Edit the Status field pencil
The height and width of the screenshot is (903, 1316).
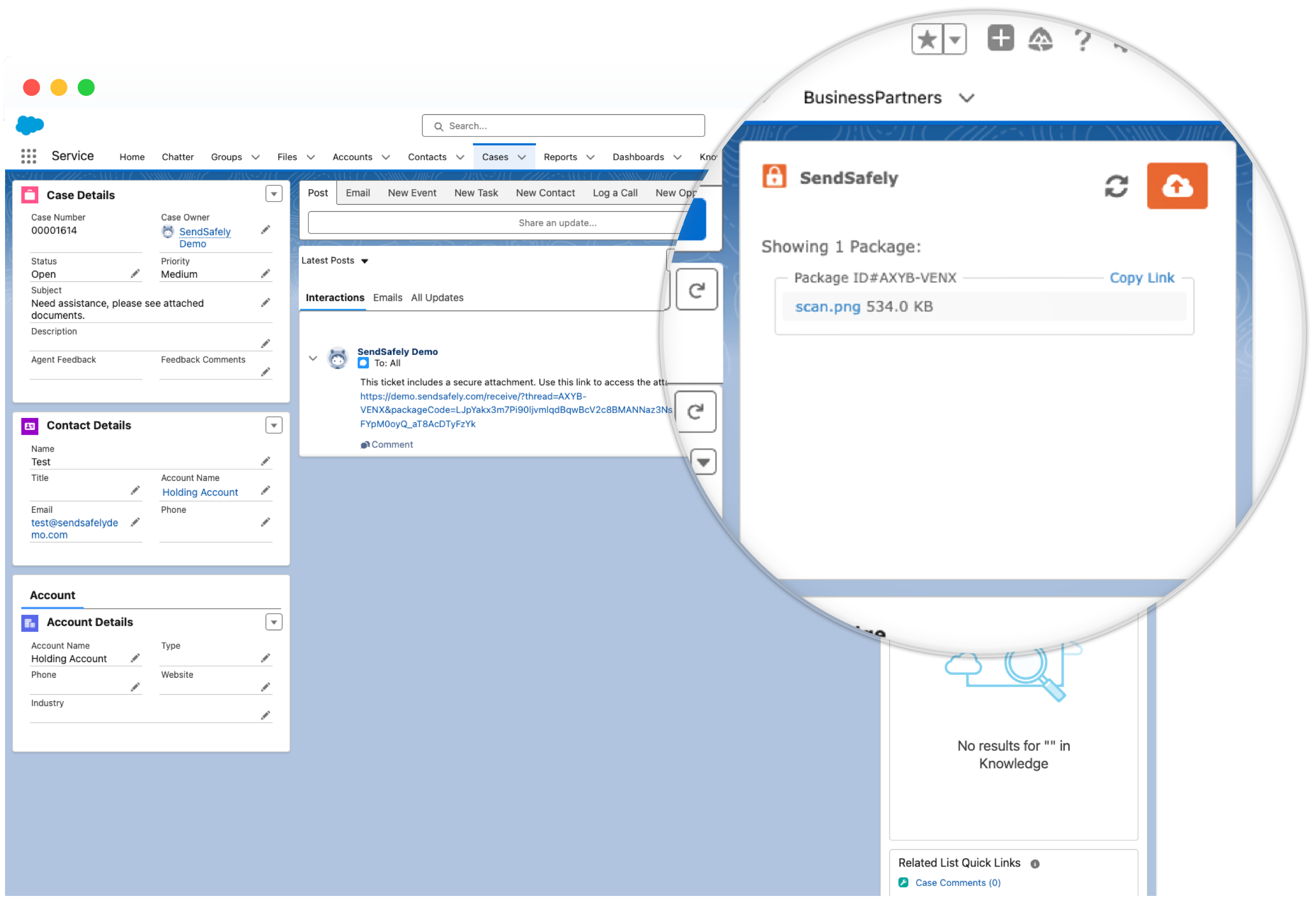(135, 275)
